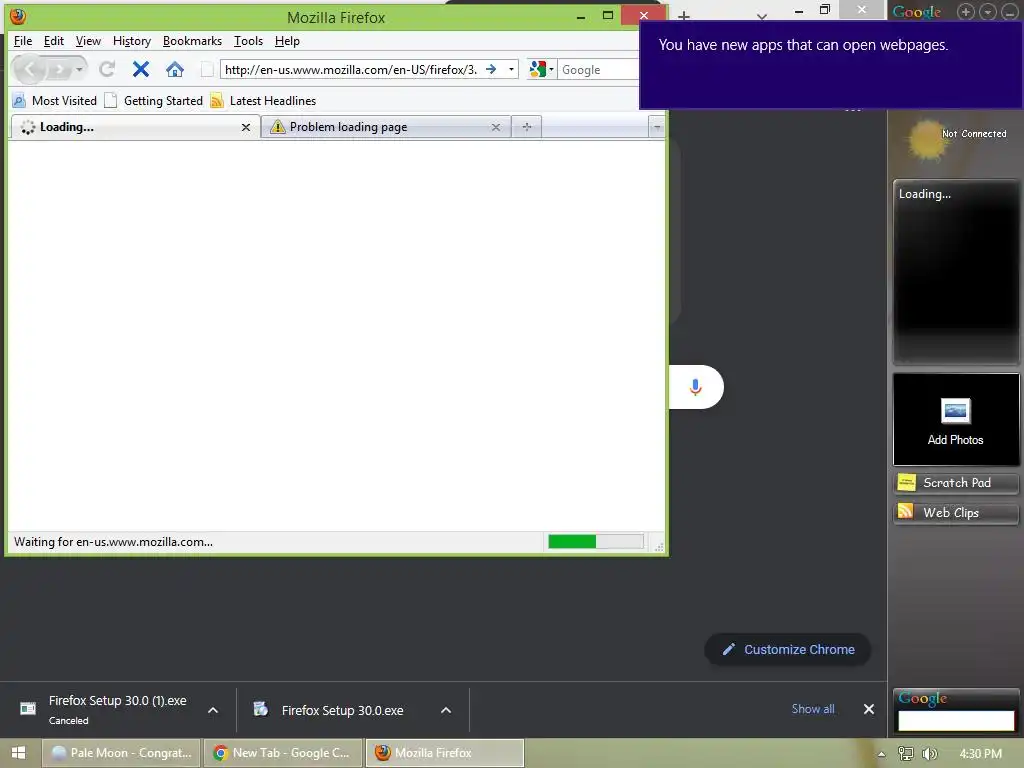
Task: Click the green page loading progress bar
Action: tap(596, 541)
